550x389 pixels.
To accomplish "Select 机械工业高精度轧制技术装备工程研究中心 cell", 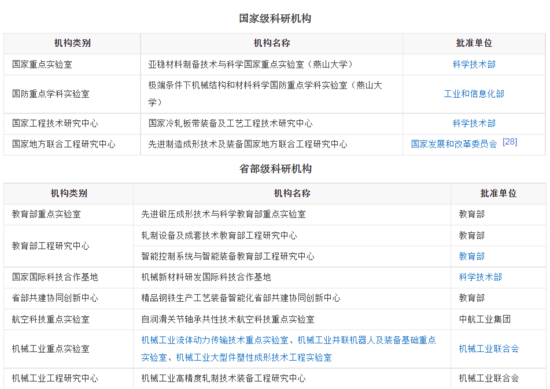I will (292, 378).
